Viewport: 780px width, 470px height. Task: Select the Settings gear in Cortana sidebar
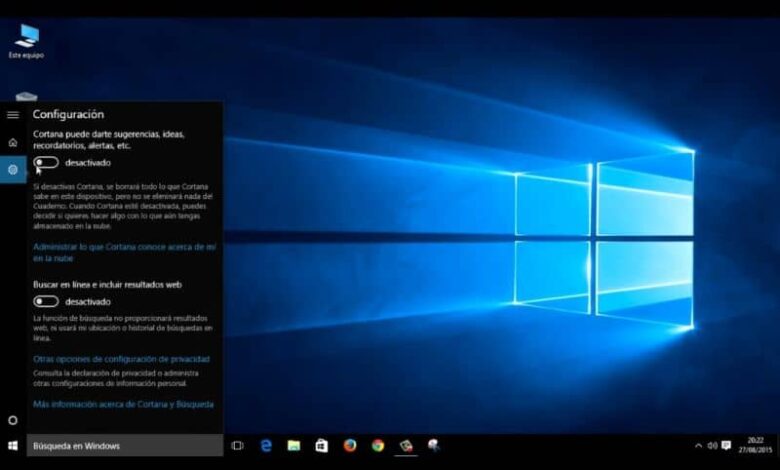tap(13, 170)
